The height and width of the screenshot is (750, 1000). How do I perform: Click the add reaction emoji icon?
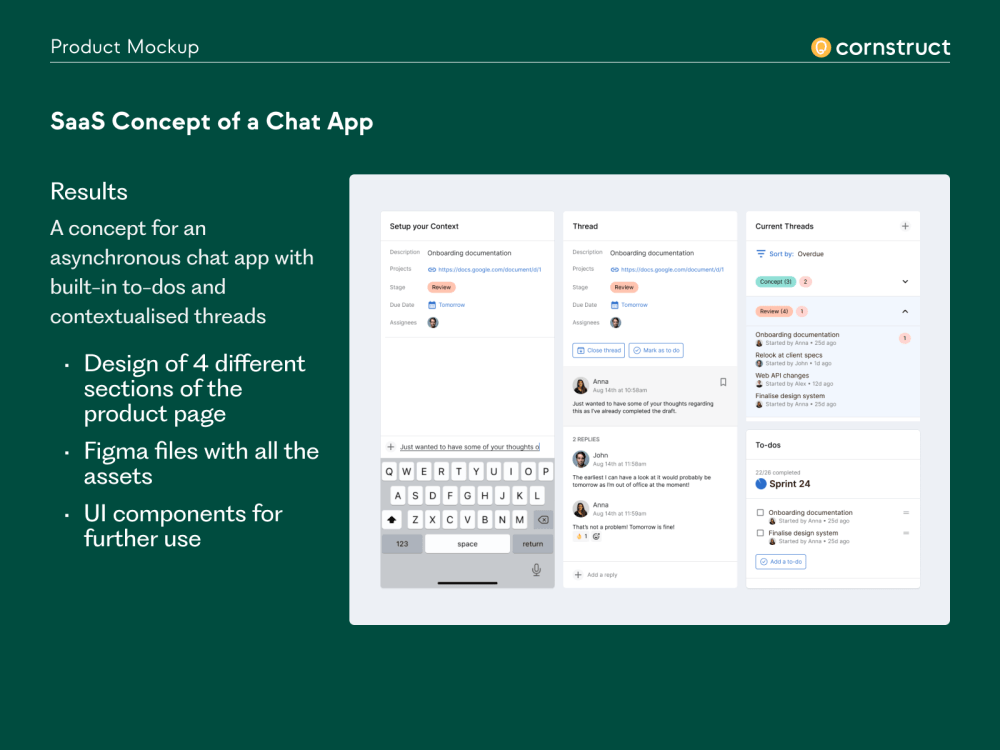[x=596, y=536]
